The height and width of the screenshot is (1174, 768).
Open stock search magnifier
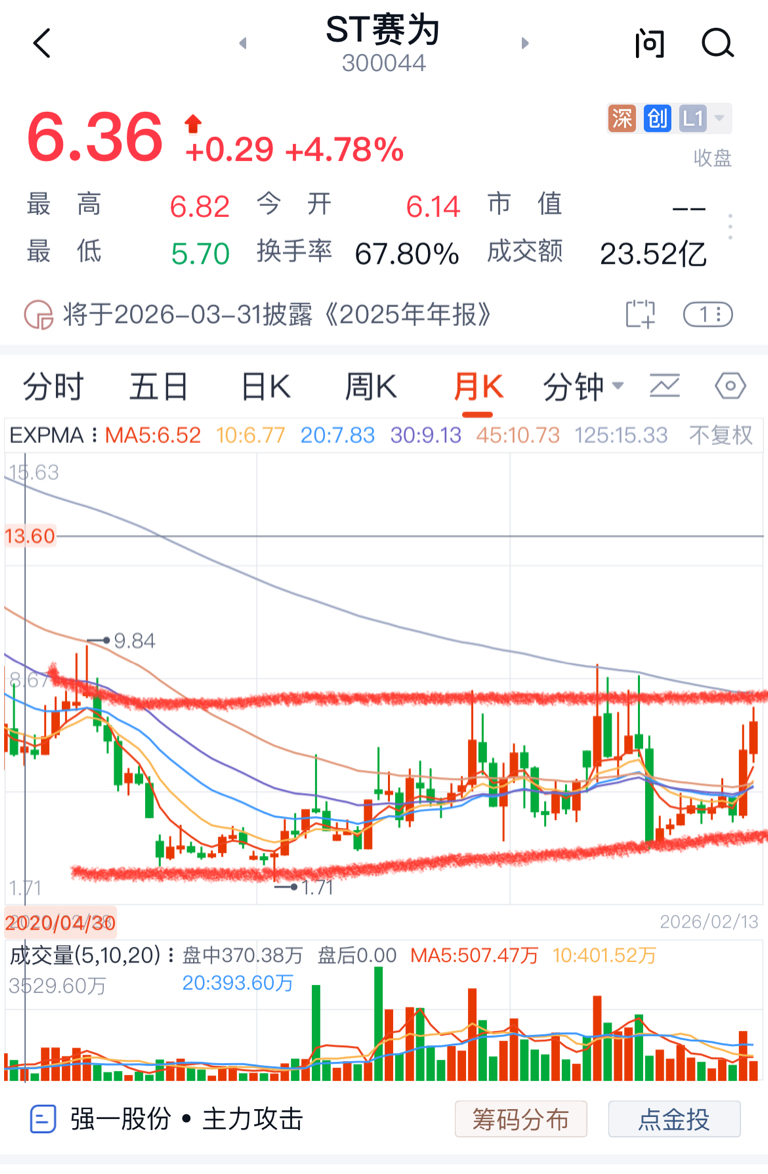click(x=717, y=43)
